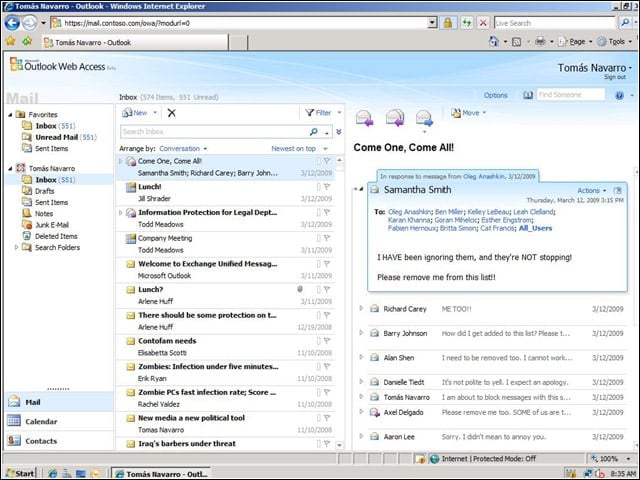The width and height of the screenshot is (640, 480).
Task: Click the Windows Start button
Action: click(x=20, y=473)
